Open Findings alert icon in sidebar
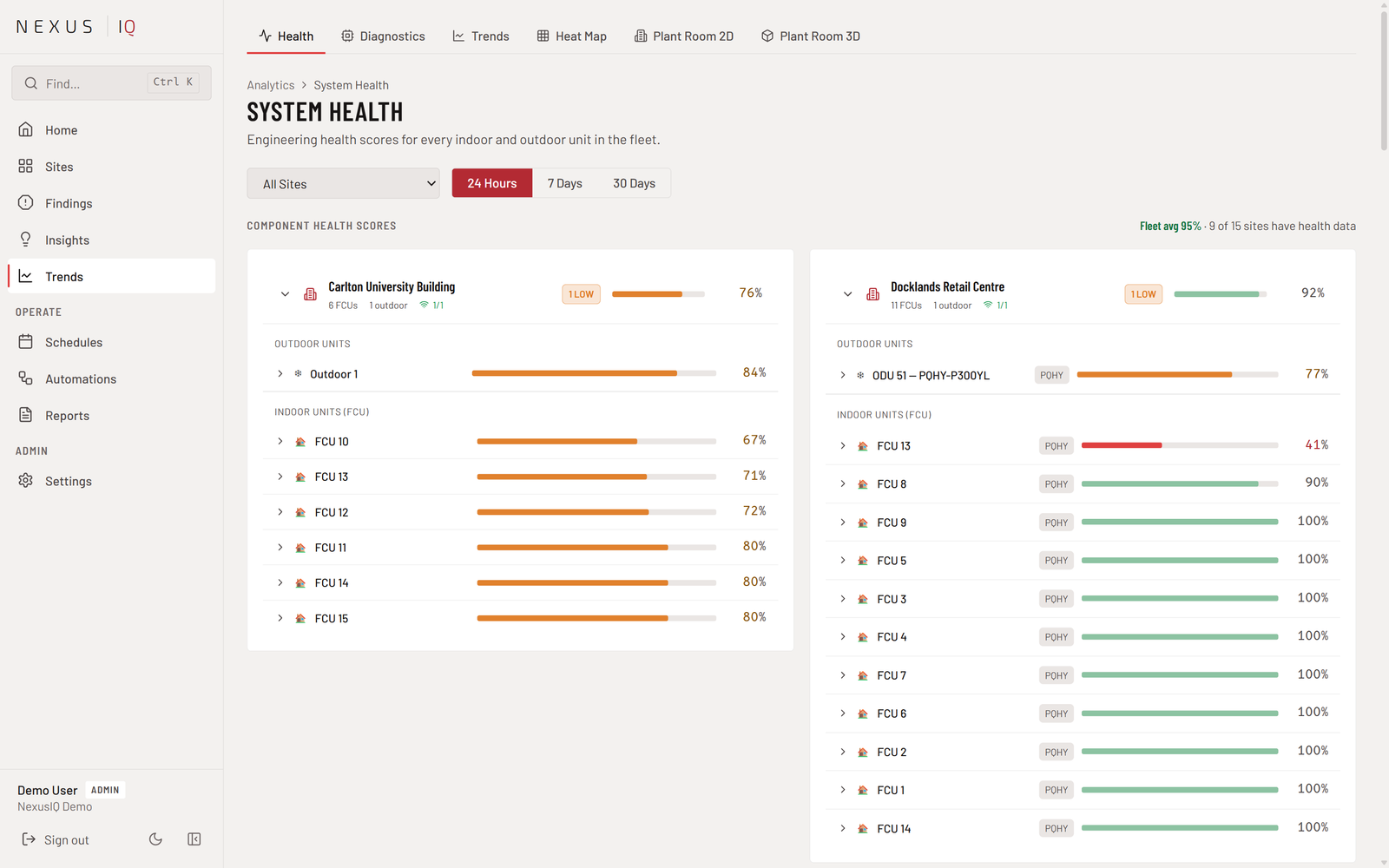This screenshot has width=1389, height=868. pyautogui.click(x=26, y=202)
